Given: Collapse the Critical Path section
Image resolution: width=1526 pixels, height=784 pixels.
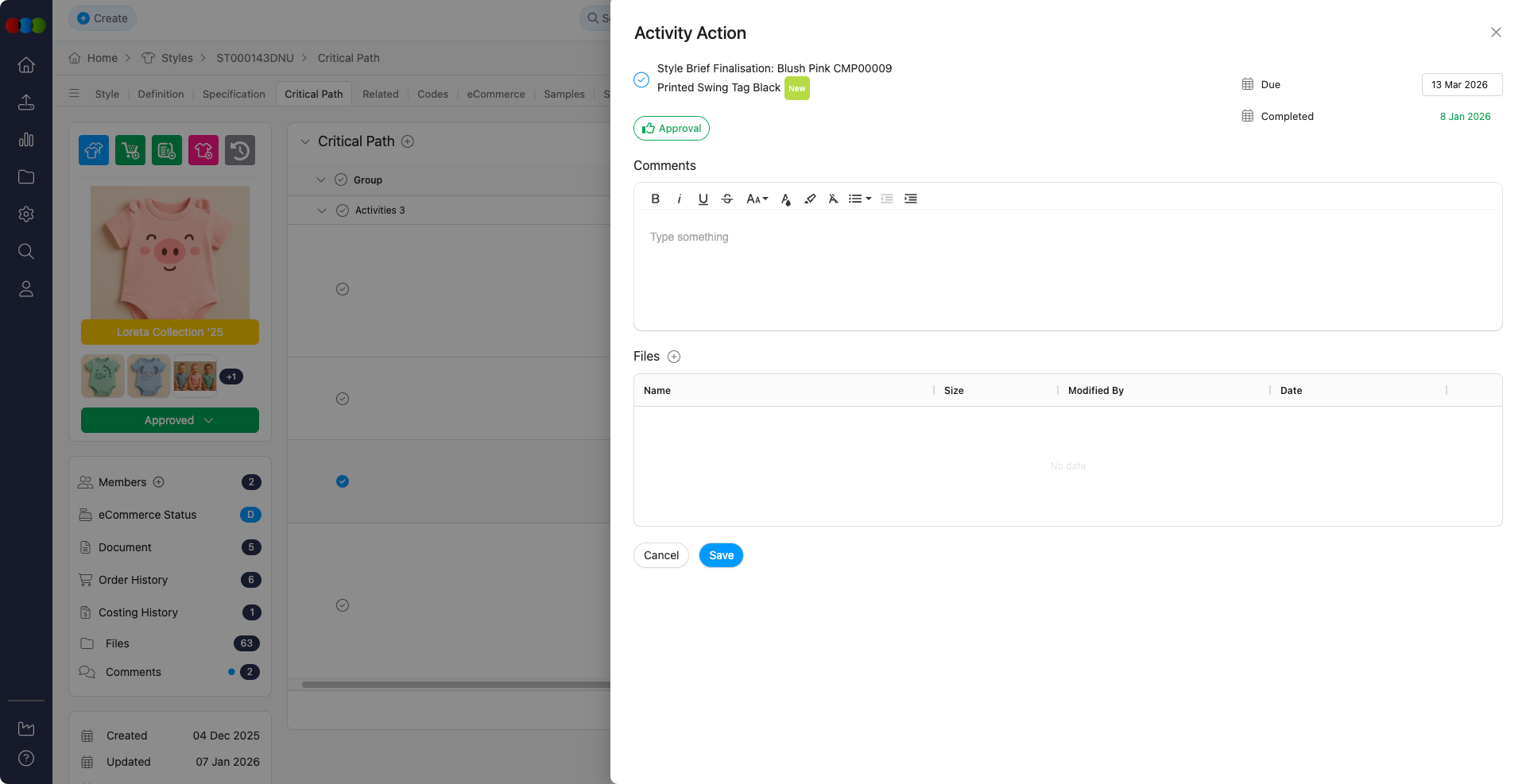Looking at the screenshot, I should point(304,141).
